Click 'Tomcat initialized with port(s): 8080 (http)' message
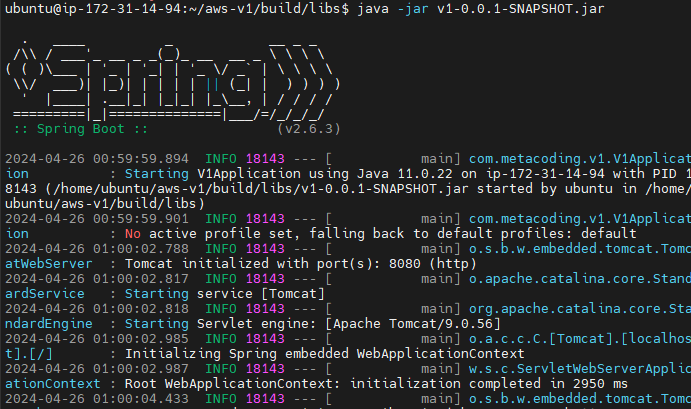The image size is (691, 409). 301,264
